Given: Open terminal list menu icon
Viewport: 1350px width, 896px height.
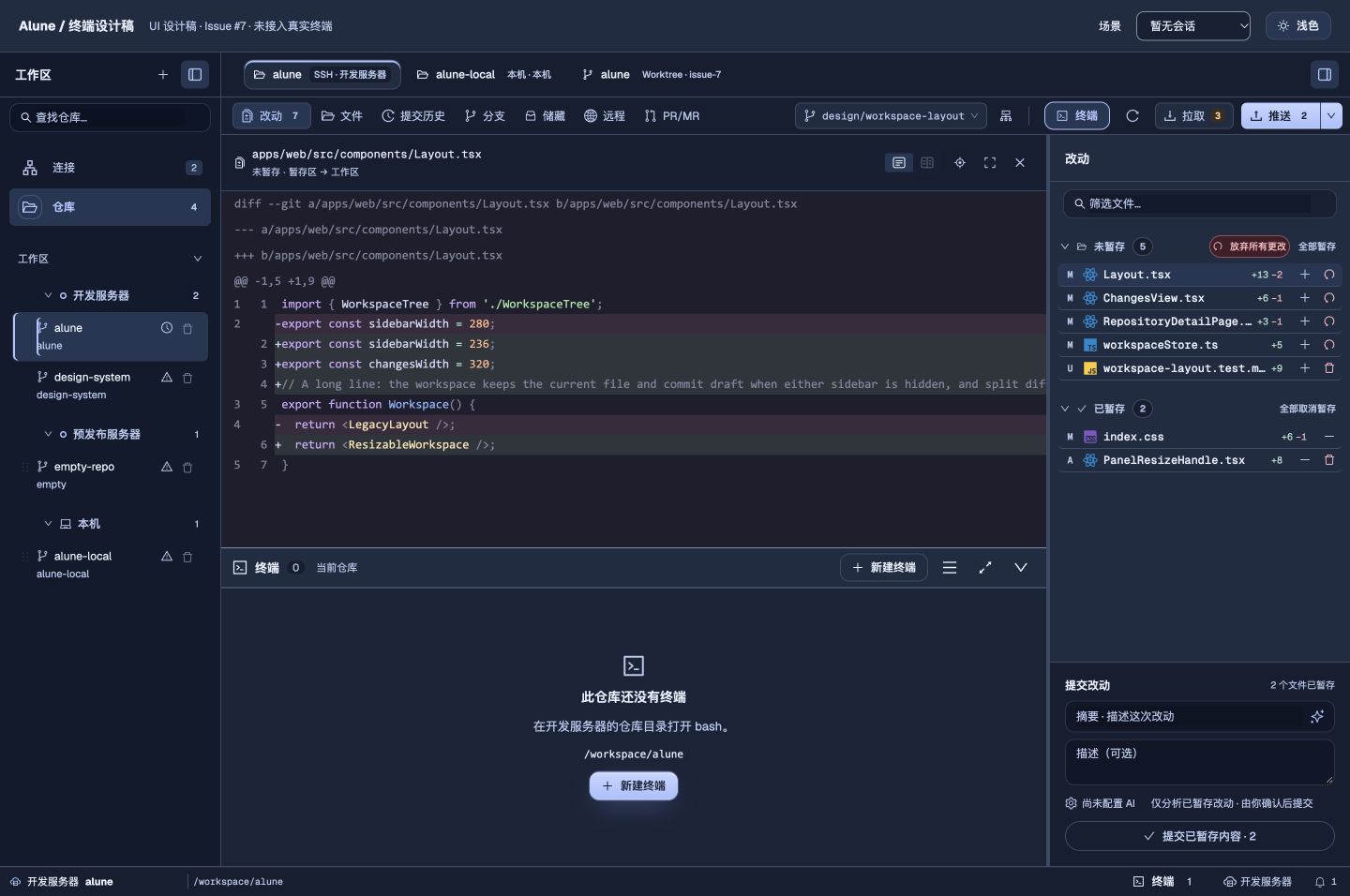Looking at the screenshot, I should 950,567.
